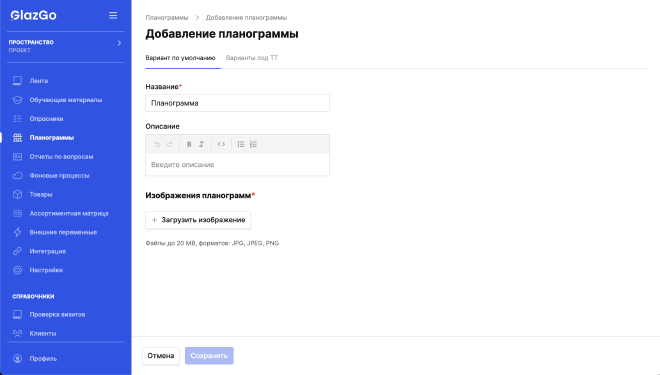Click the Клиенты people icon
Viewport: 660px width, 375px height.
[17, 333]
